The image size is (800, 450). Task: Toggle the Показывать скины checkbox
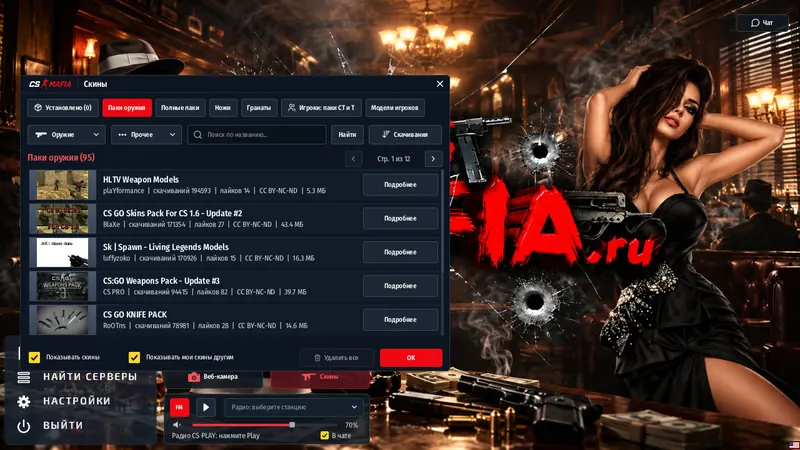tap(34, 357)
